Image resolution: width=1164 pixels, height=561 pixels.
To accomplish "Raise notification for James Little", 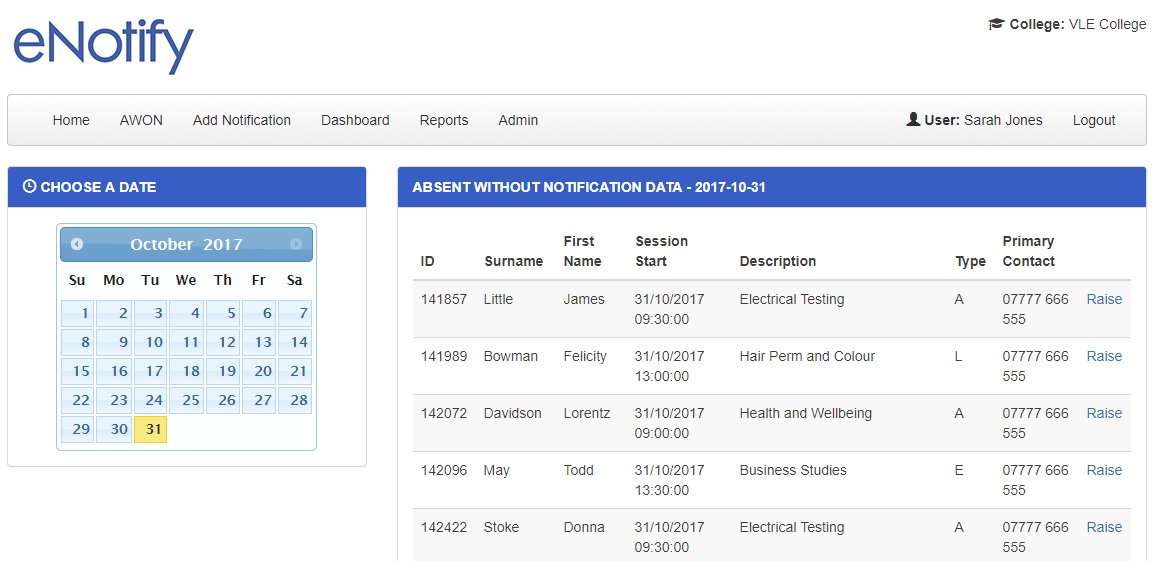I will (x=1105, y=299).
